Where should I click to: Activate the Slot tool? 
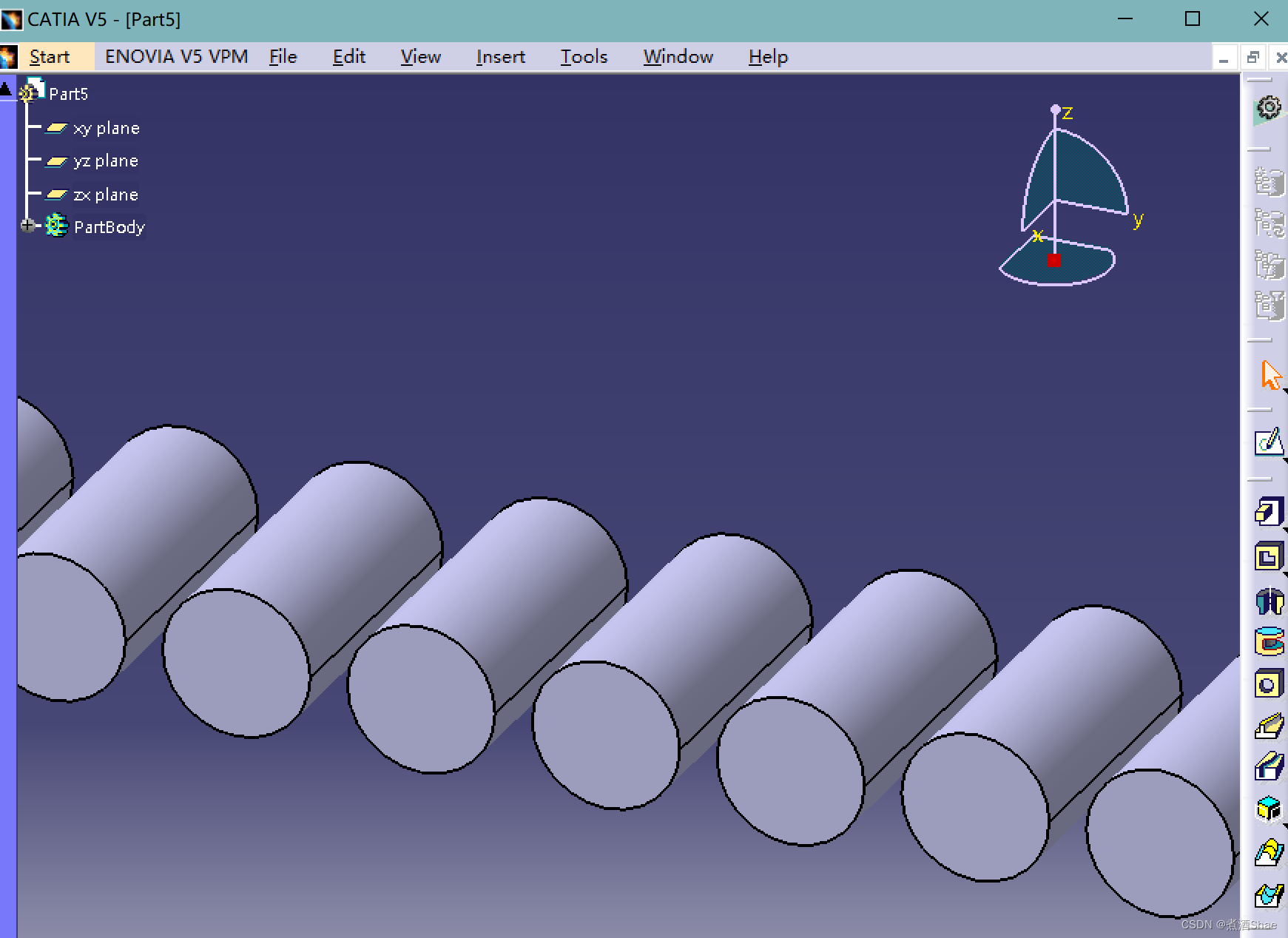(1269, 767)
